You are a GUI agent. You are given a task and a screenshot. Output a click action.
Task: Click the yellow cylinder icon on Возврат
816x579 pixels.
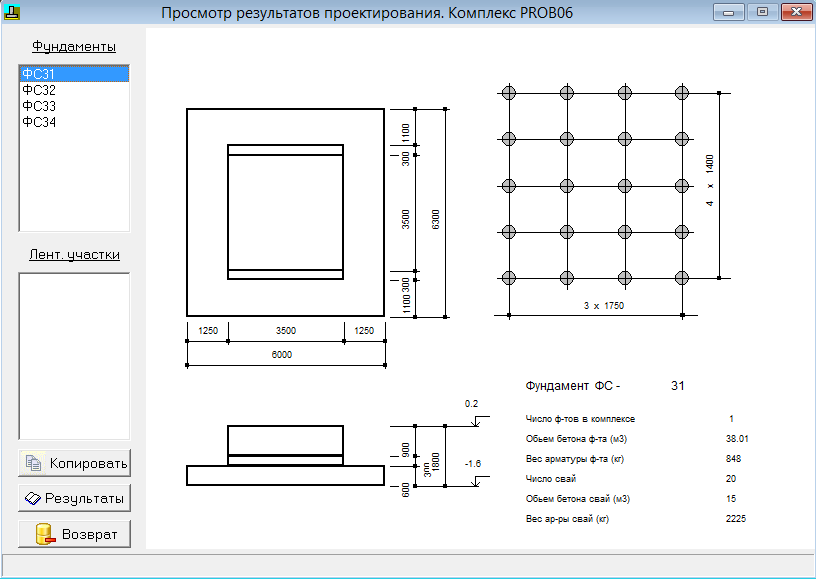pos(45,534)
